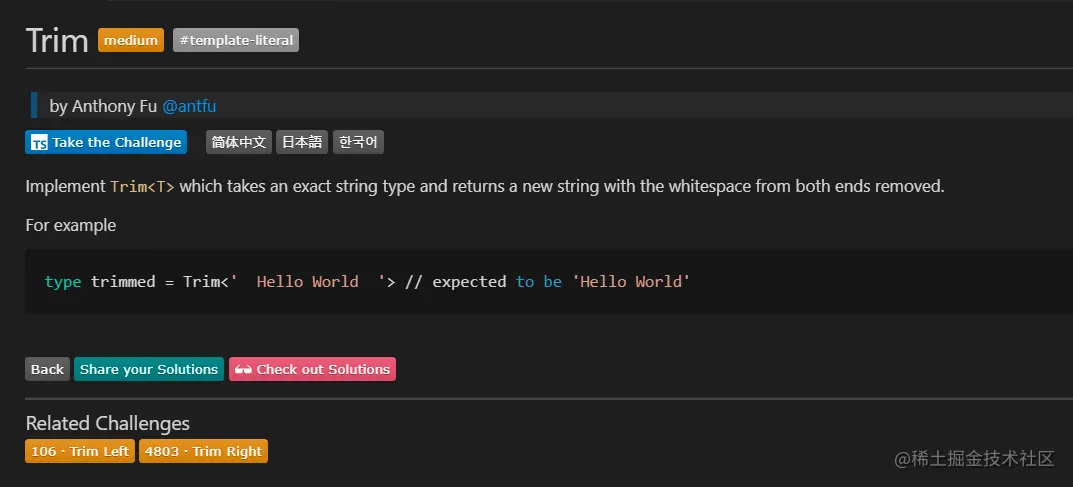Select the orange medium difficulty badge
The image size is (1073, 487).
pyautogui.click(x=131, y=40)
